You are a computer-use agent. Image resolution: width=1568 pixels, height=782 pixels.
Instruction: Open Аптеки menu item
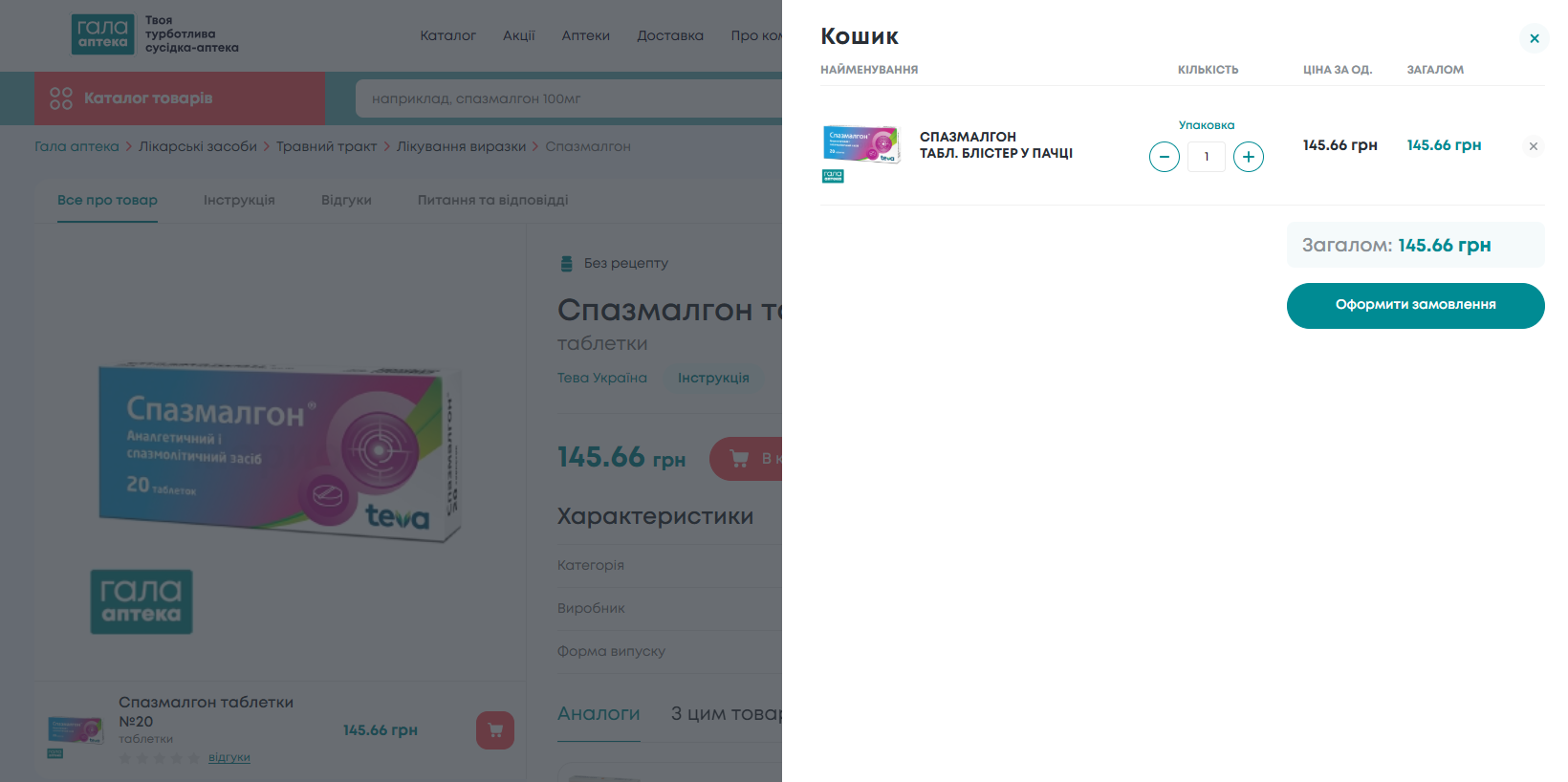tap(585, 35)
